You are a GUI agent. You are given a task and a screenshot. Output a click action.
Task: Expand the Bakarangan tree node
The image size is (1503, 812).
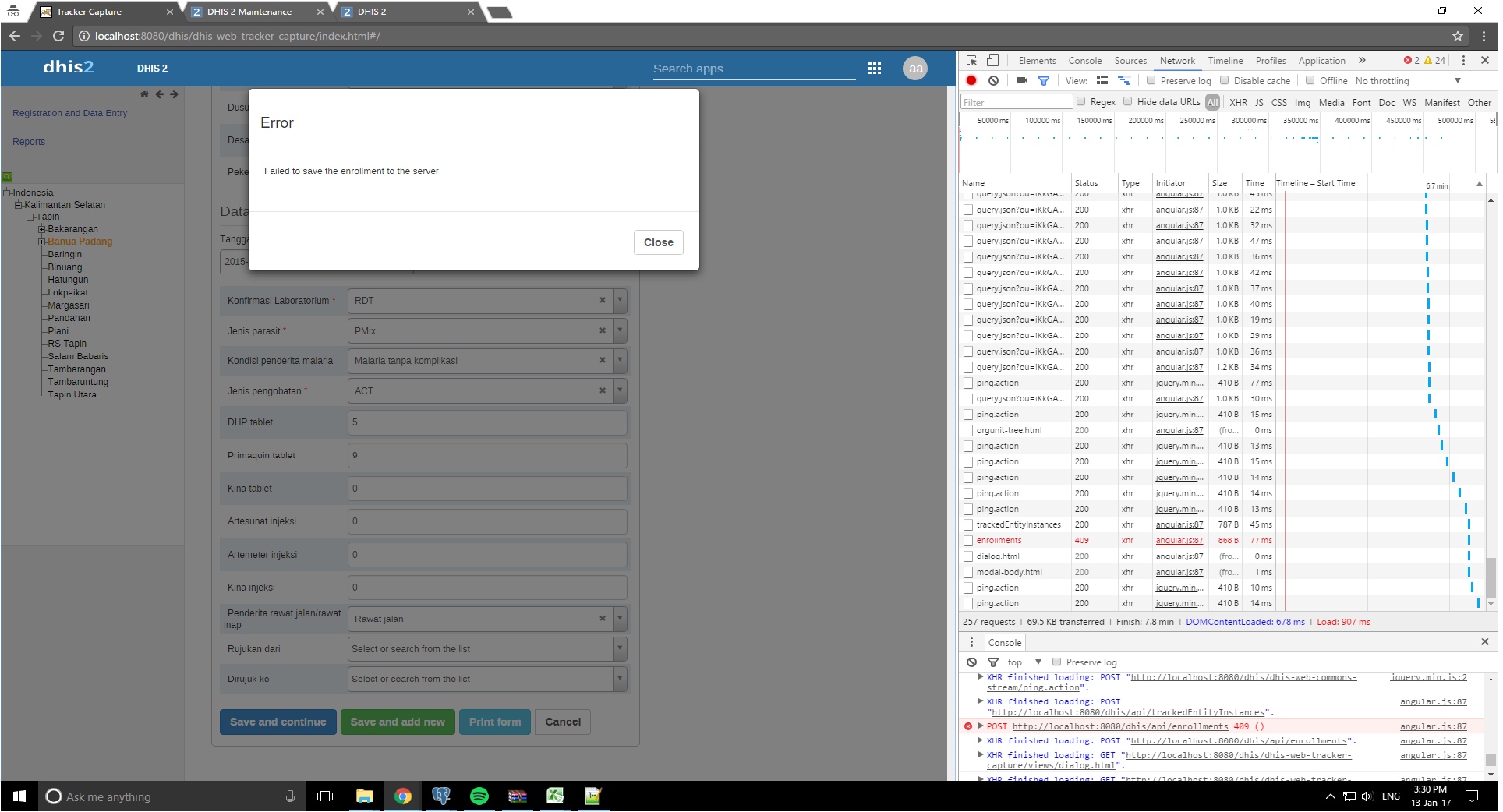(41, 229)
